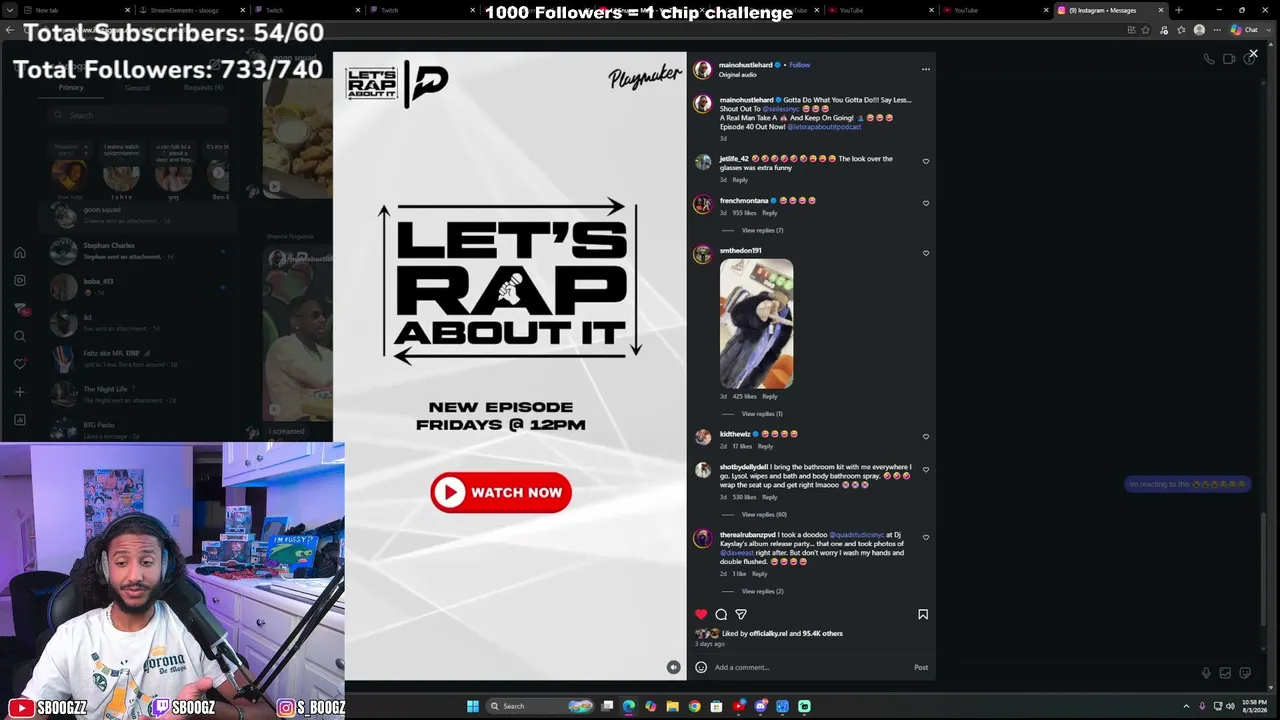Open the Windows Start menu
The image size is (1280, 720).
coord(473,706)
